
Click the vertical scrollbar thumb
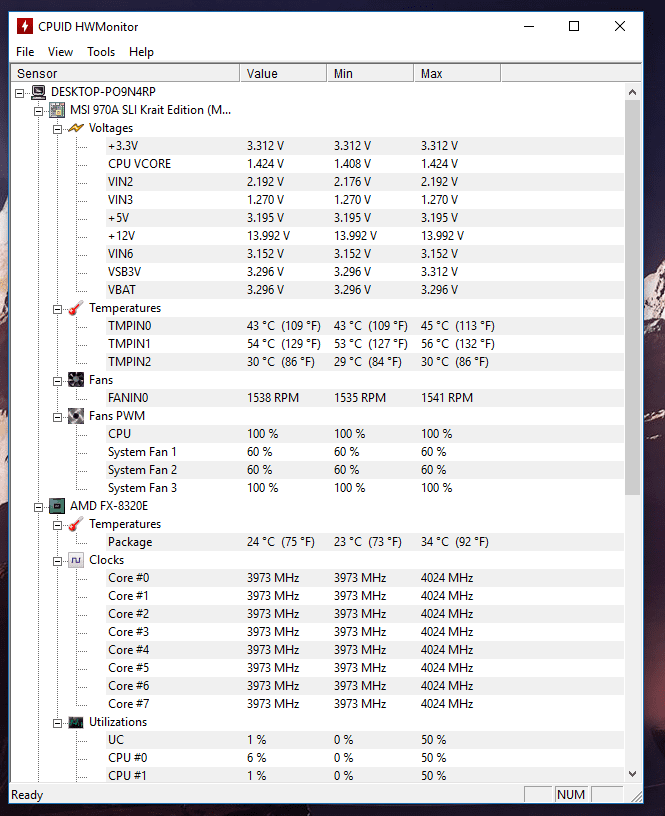pyautogui.click(x=632, y=298)
